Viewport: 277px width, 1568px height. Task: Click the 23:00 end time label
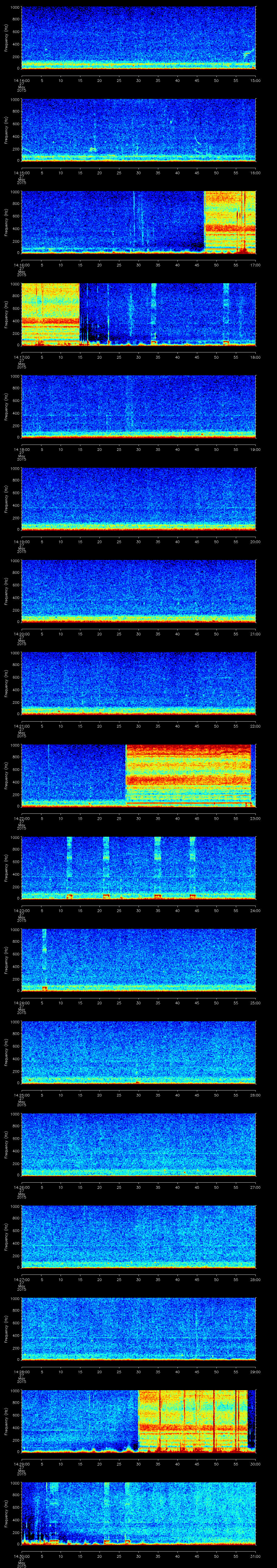pos(256,818)
